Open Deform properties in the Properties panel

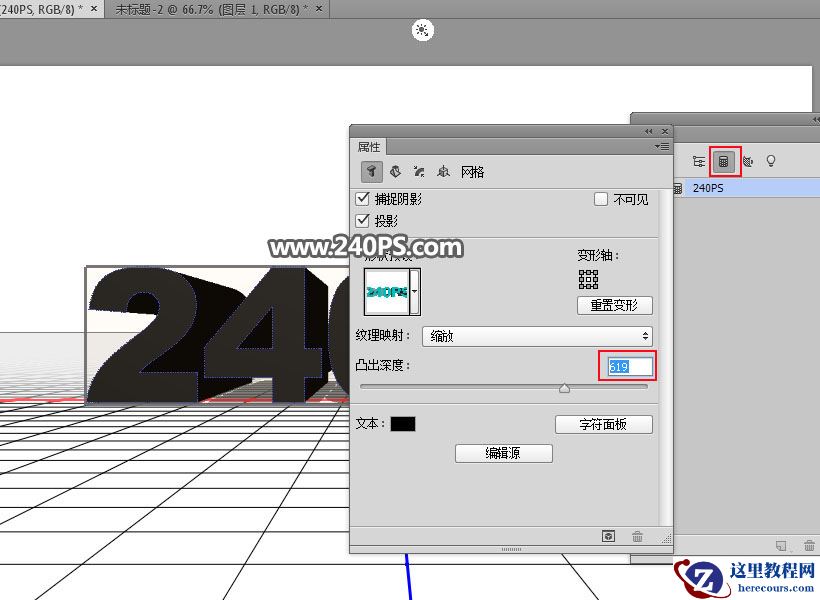pos(396,171)
